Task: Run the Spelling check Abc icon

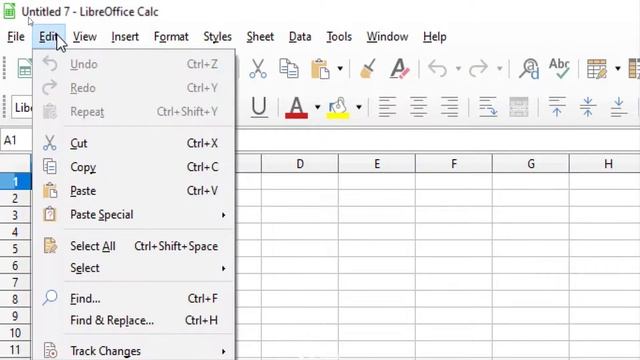Action: pyautogui.click(x=559, y=68)
